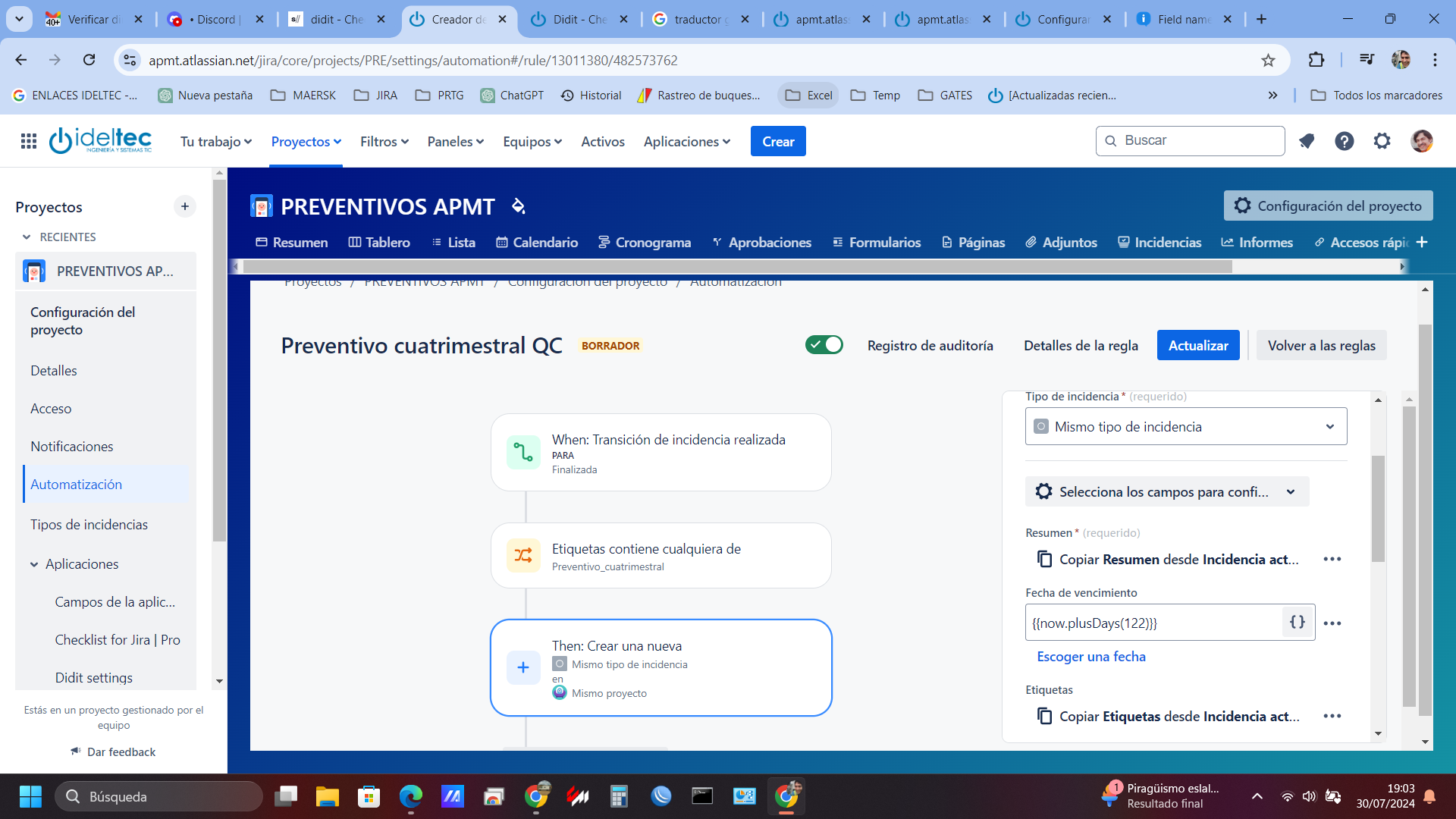Viewport: 1456px width, 819px height.
Task: Open Selecciona los campos para configurar dropdown
Action: 1167,491
